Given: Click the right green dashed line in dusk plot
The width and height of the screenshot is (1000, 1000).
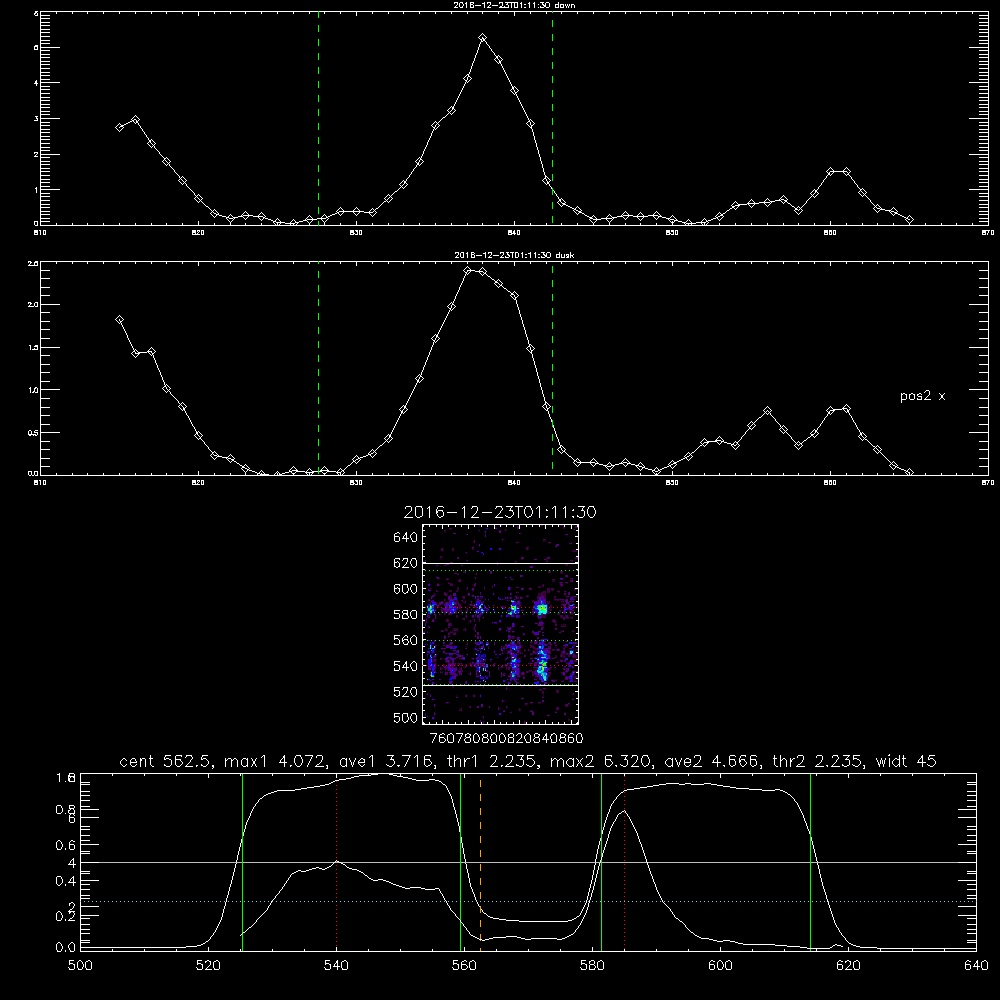Looking at the screenshot, I should point(552,368).
